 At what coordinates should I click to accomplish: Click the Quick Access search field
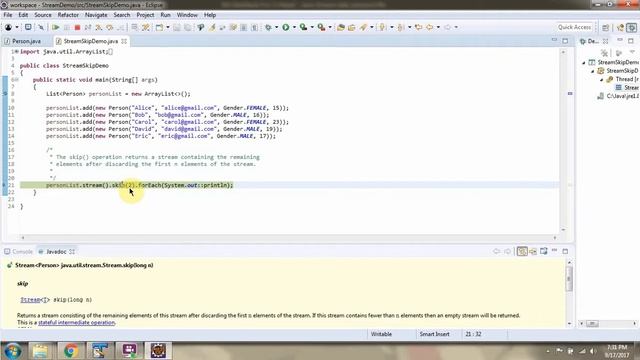pyautogui.click(x=574, y=27)
